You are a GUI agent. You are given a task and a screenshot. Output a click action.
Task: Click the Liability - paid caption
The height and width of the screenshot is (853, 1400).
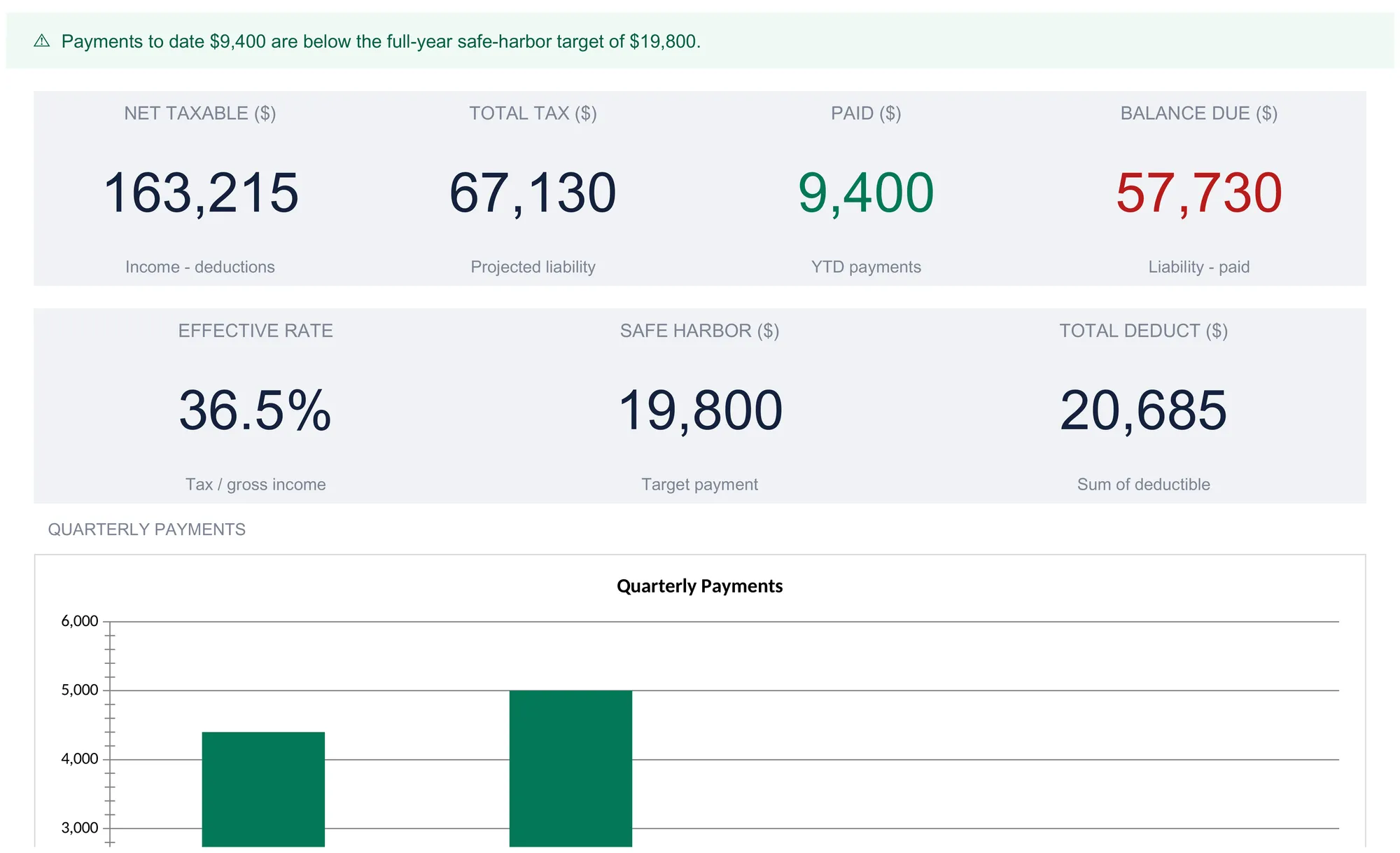tap(1199, 267)
